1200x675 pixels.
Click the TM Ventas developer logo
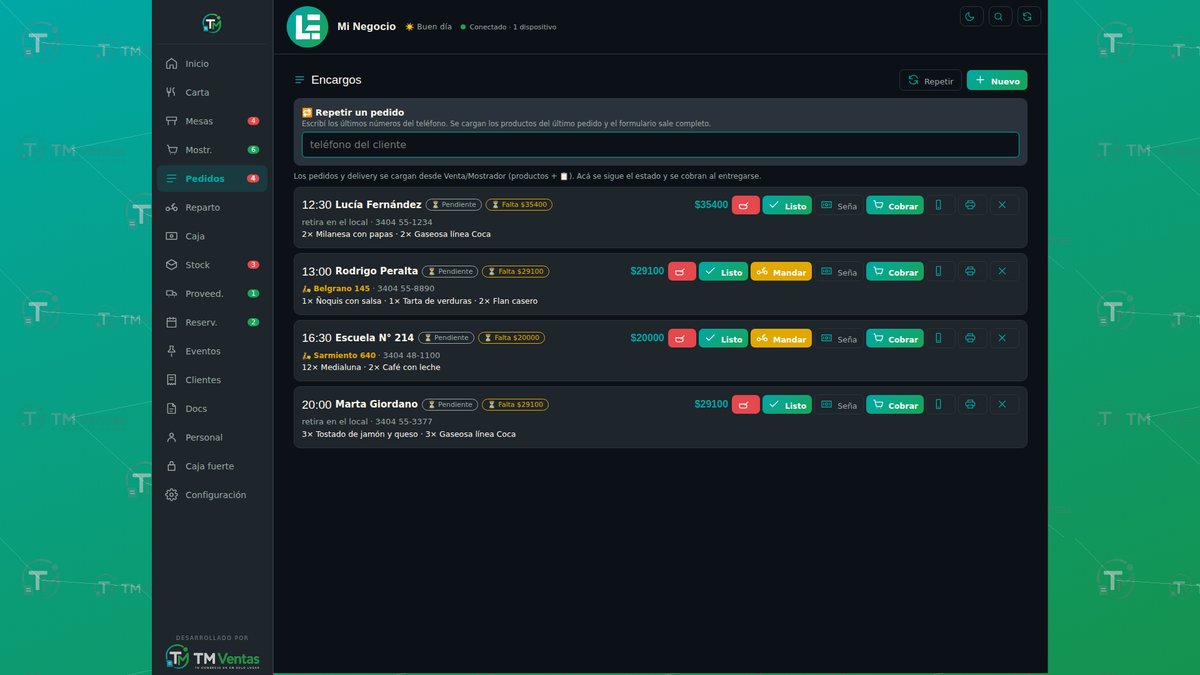pyautogui.click(x=212, y=657)
